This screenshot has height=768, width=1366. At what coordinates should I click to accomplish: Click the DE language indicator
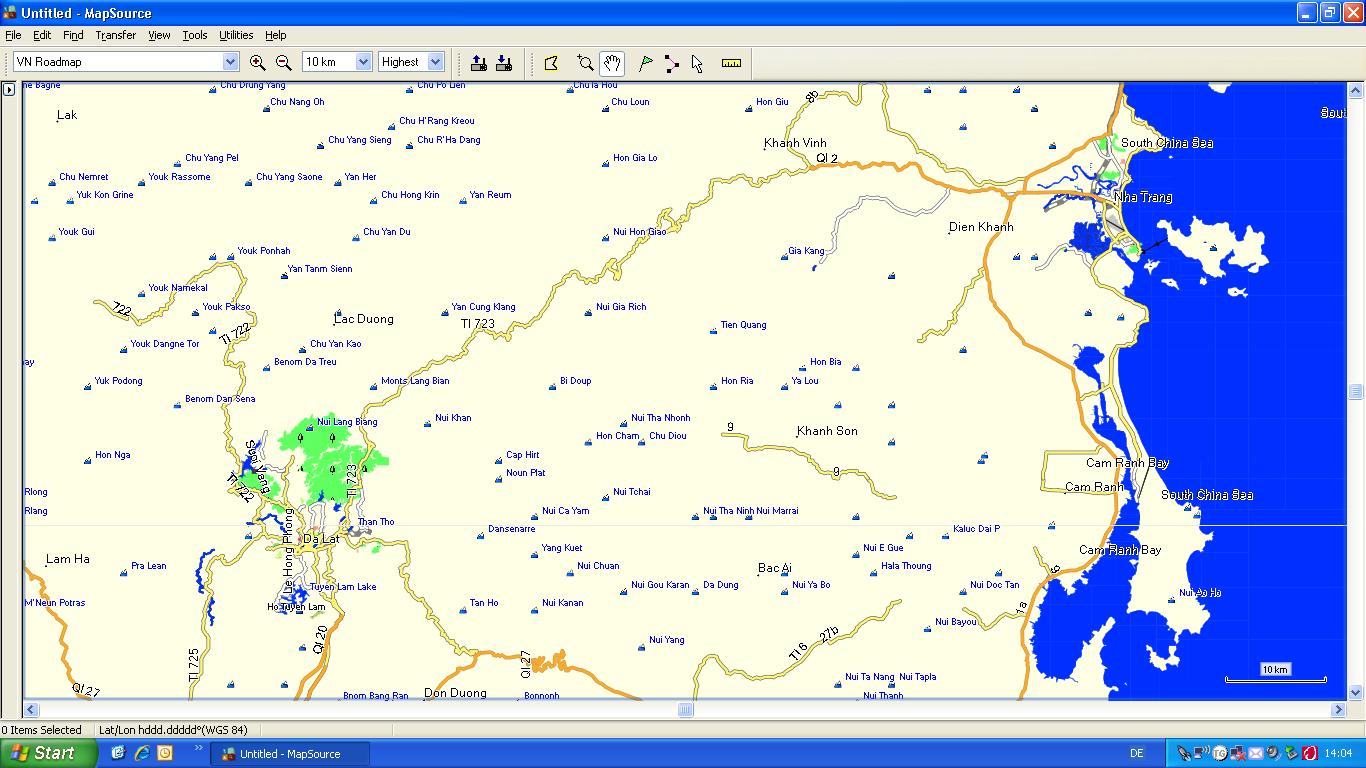tap(1136, 753)
